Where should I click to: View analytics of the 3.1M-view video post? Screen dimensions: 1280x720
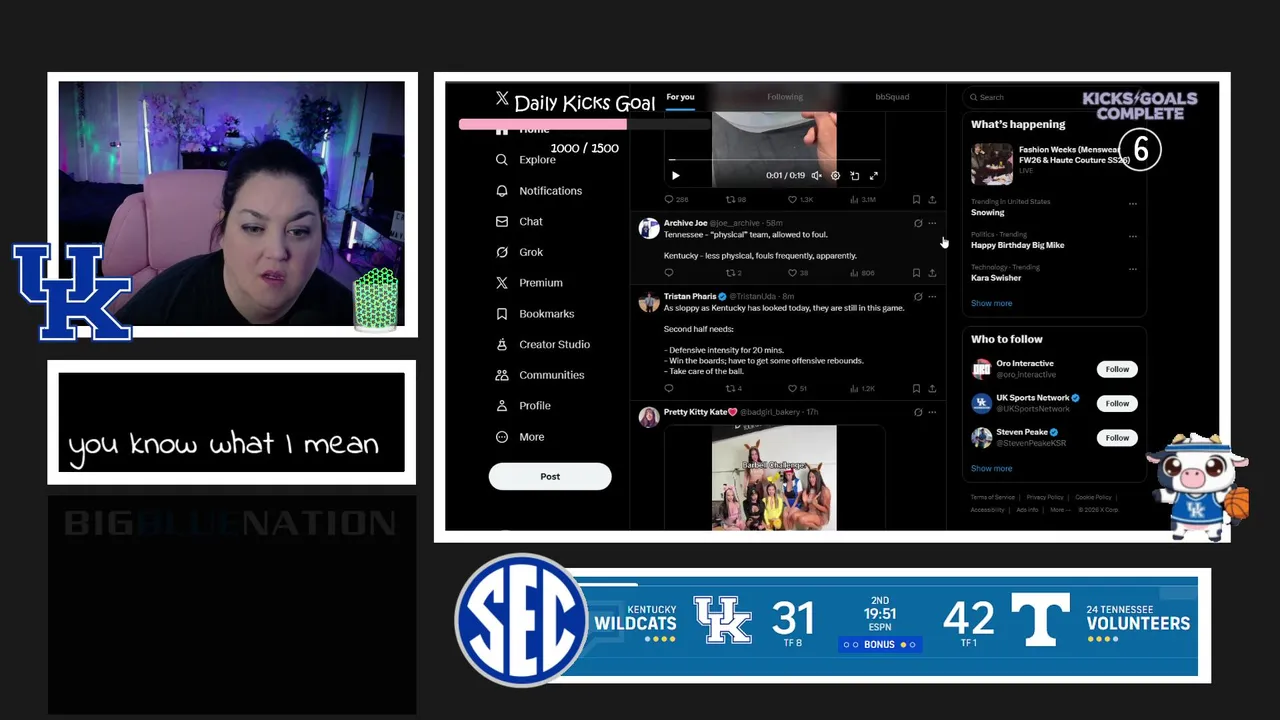[x=862, y=200]
